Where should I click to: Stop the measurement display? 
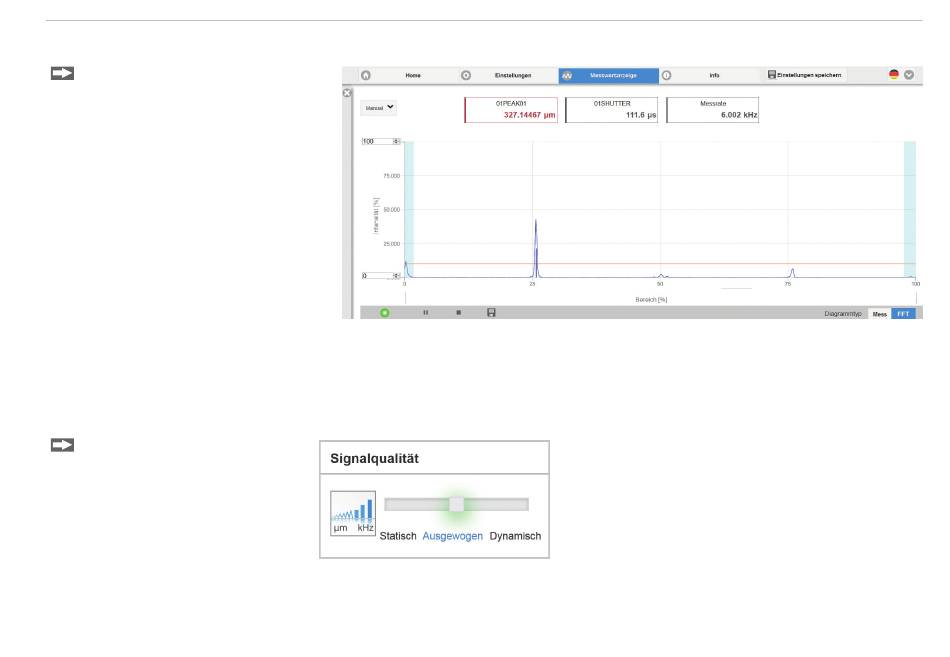(x=458, y=312)
